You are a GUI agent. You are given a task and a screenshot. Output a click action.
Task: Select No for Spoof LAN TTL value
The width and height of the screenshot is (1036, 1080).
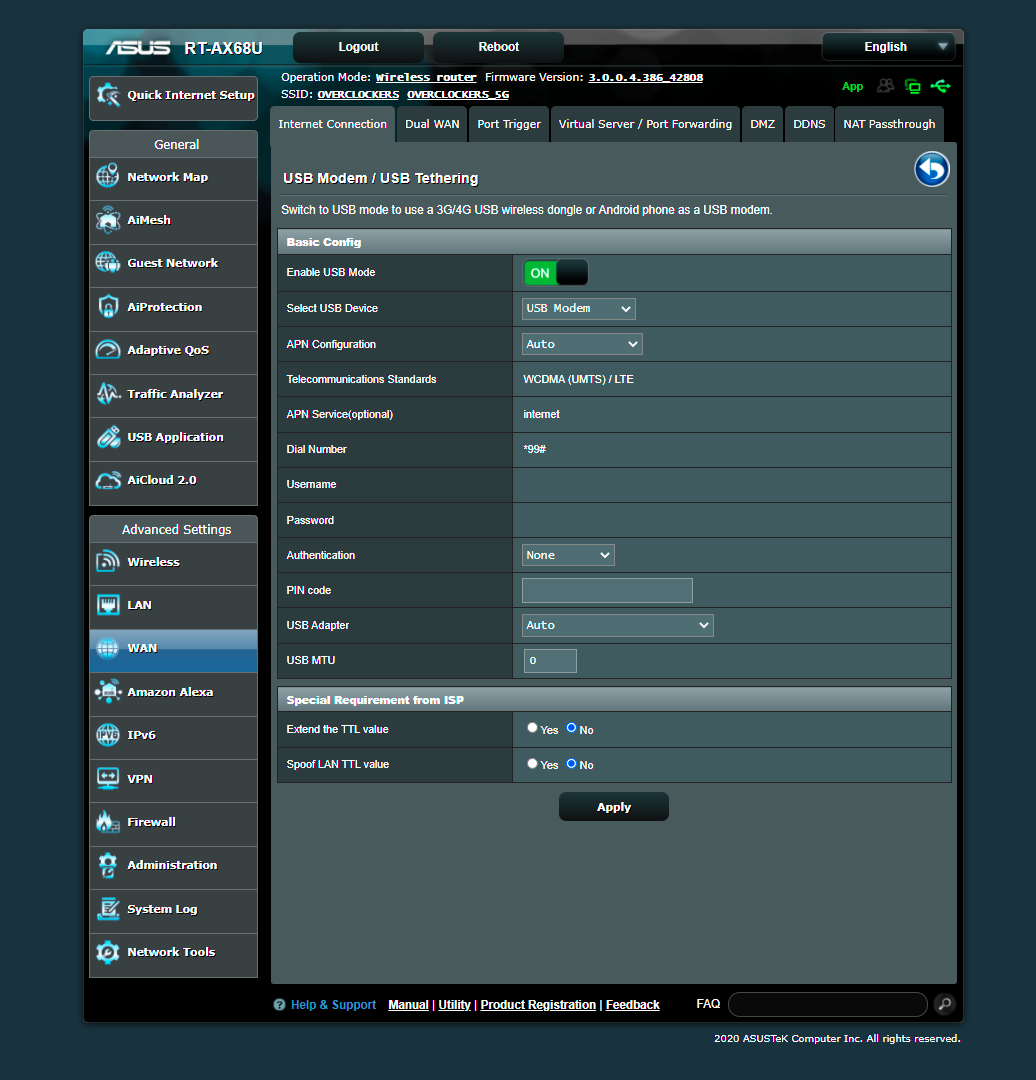pos(571,763)
